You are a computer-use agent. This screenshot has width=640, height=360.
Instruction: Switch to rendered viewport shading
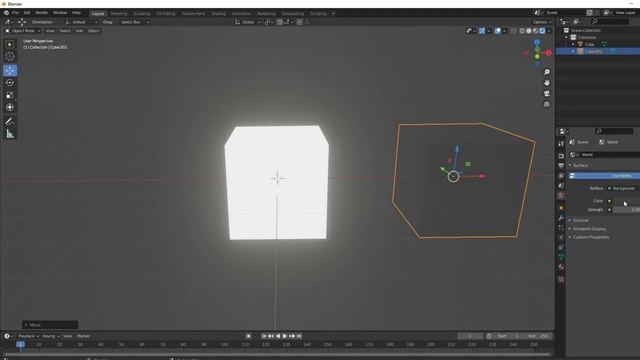tap(542, 31)
